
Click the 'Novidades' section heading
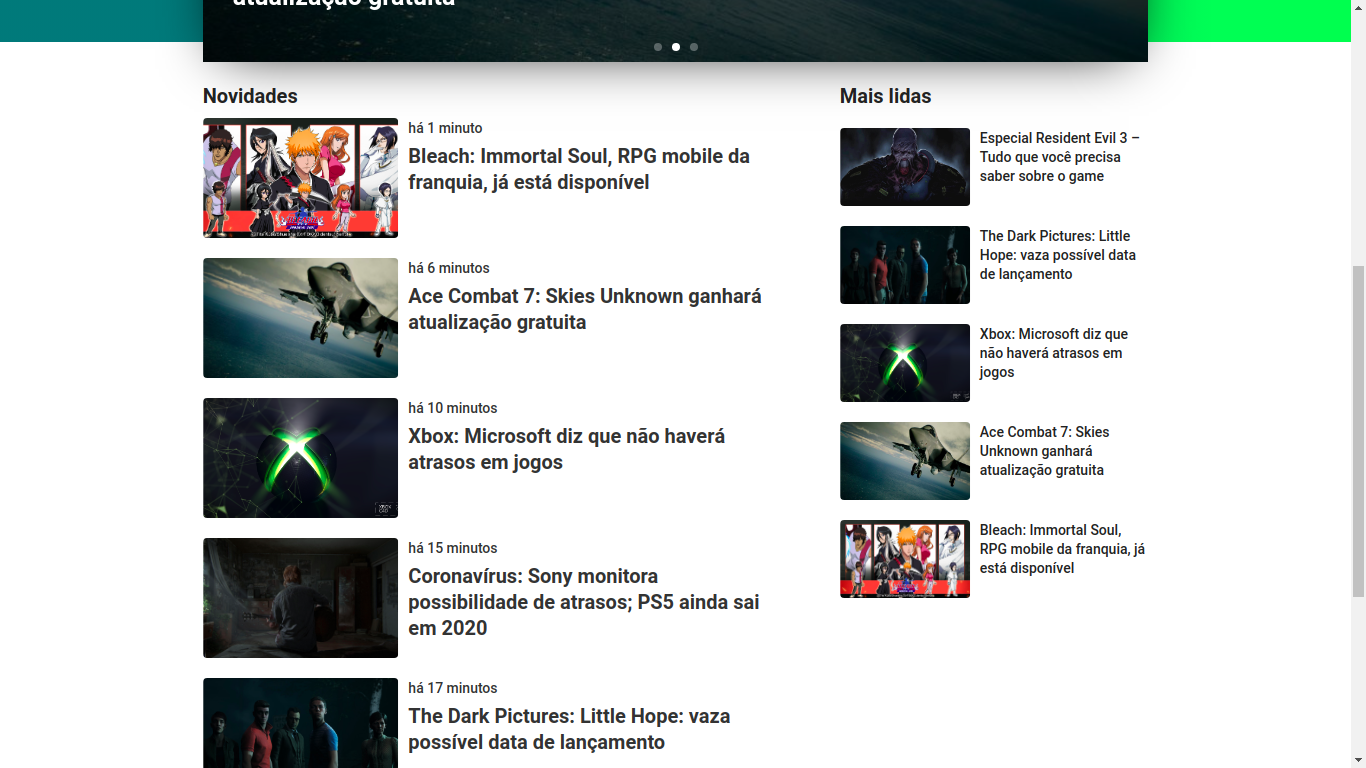pyautogui.click(x=250, y=96)
